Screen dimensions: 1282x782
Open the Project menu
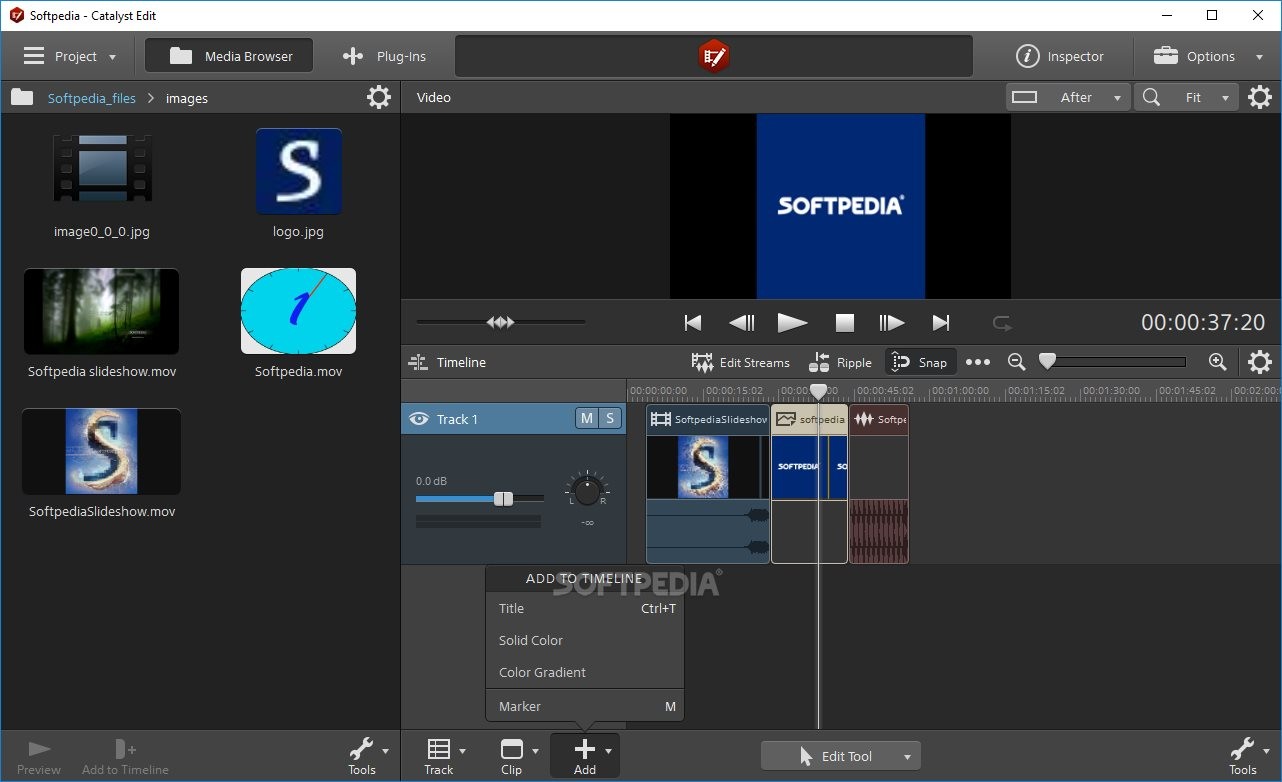[70, 56]
